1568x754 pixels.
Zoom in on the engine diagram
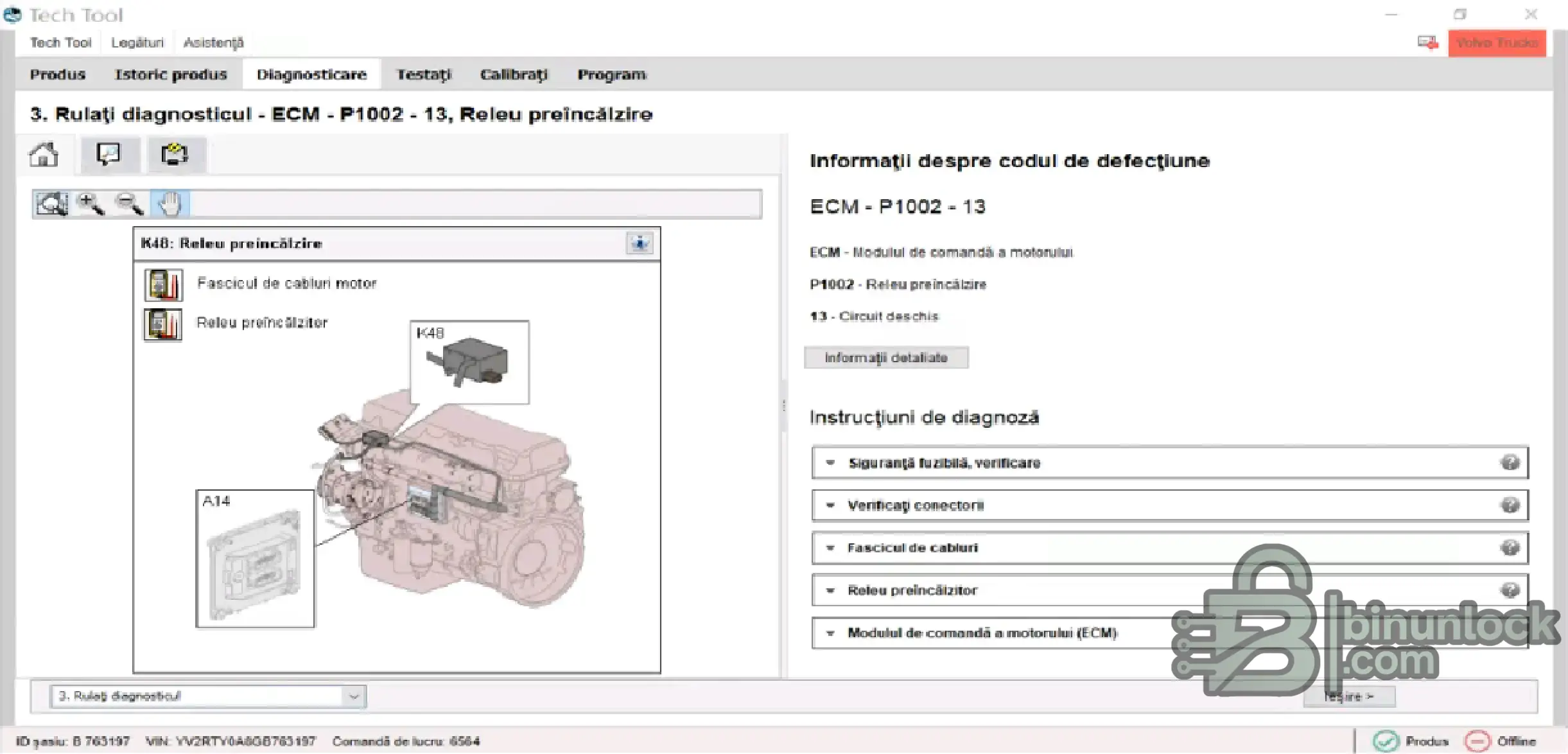[x=90, y=204]
